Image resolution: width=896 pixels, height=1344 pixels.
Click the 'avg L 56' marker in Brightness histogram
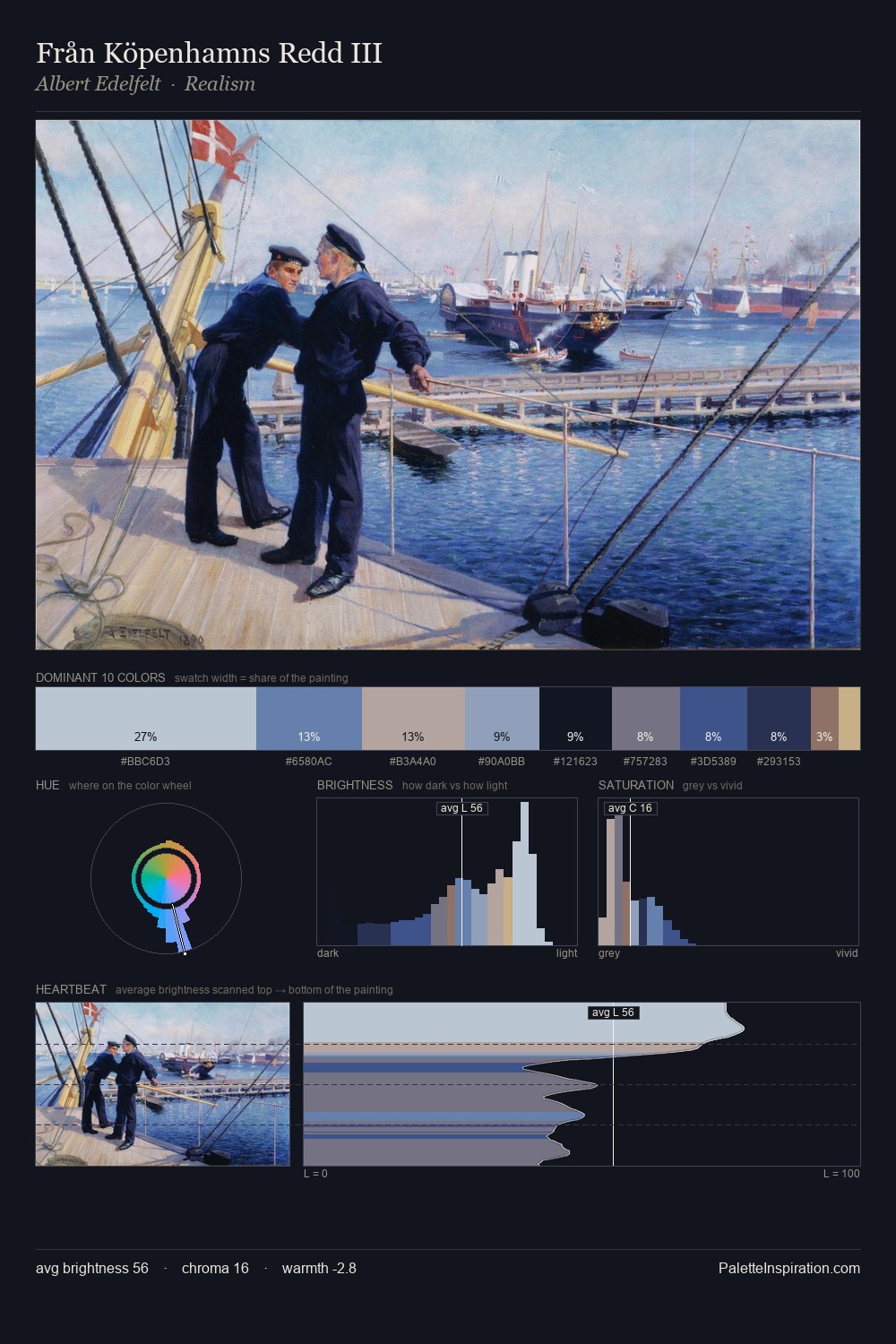pyautogui.click(x=462, y=808)
